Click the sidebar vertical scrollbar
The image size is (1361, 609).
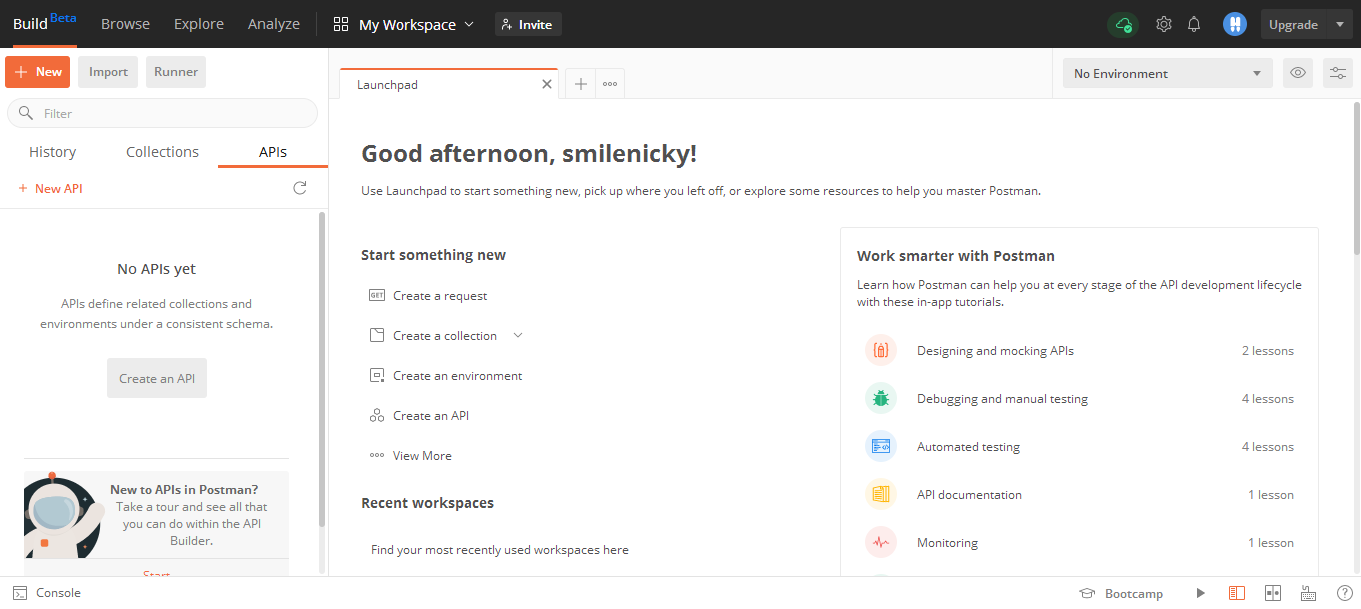click(322, 370)
